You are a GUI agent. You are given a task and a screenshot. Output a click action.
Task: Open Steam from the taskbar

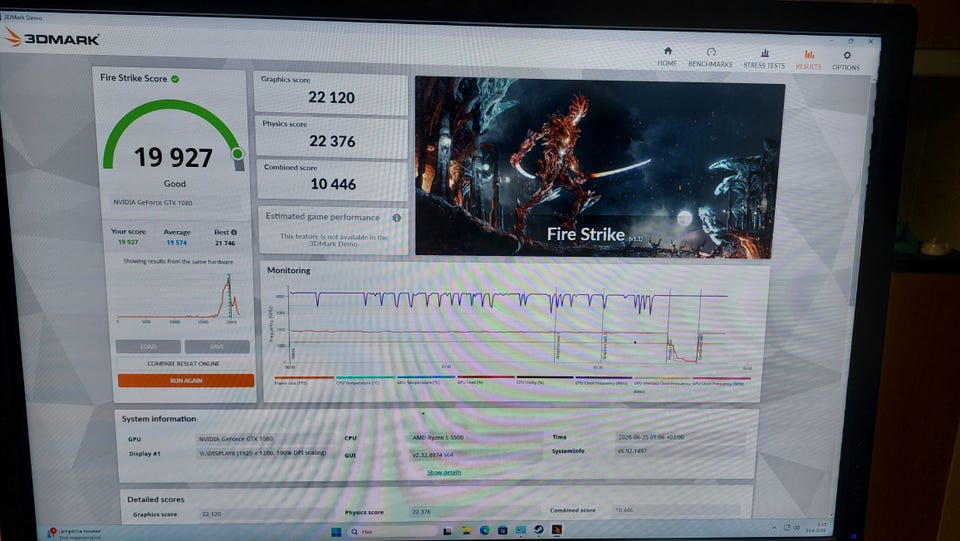[x=538, y=529]
